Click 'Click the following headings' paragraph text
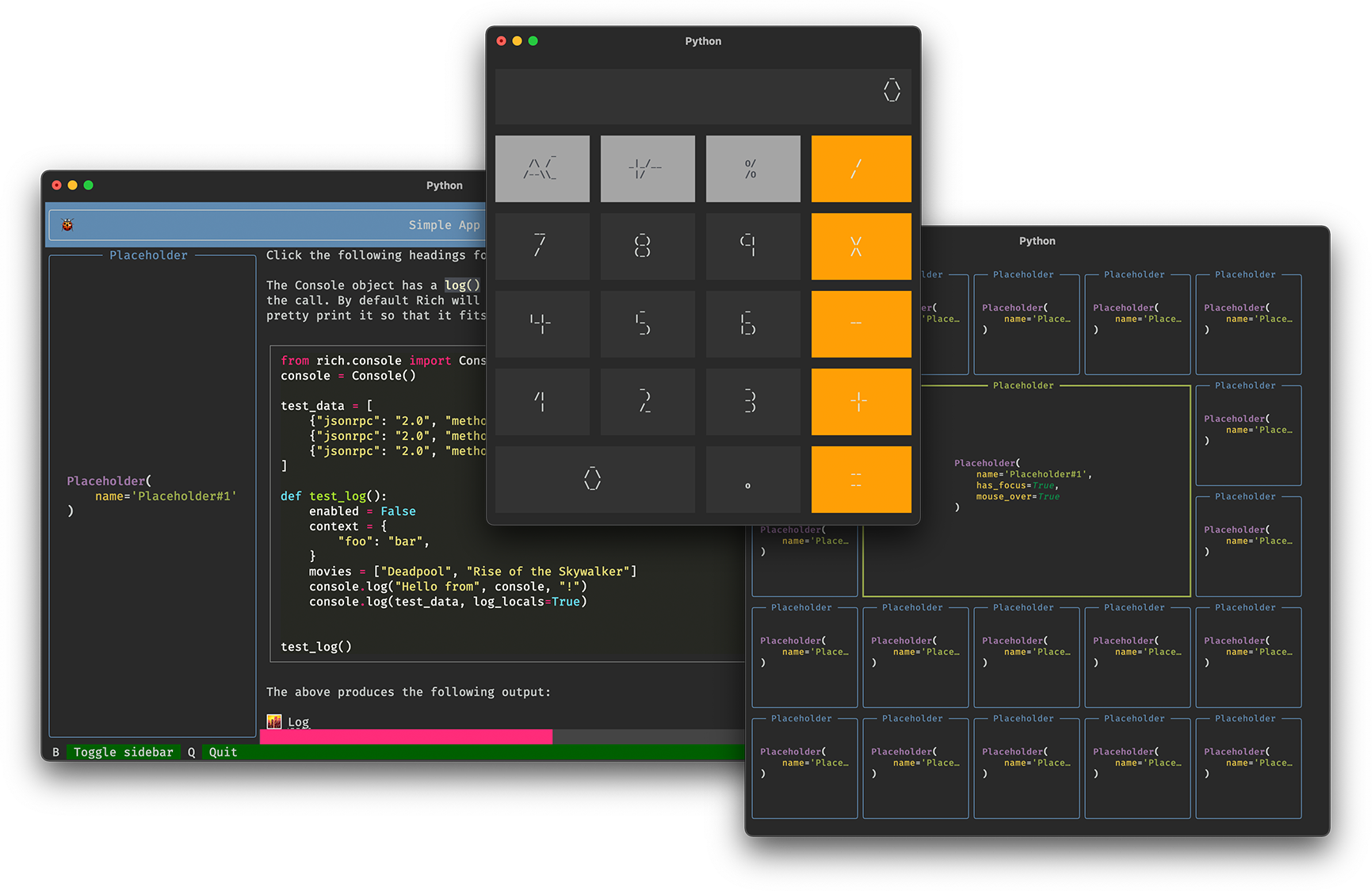1372x891 pixels. click(376, 255)
